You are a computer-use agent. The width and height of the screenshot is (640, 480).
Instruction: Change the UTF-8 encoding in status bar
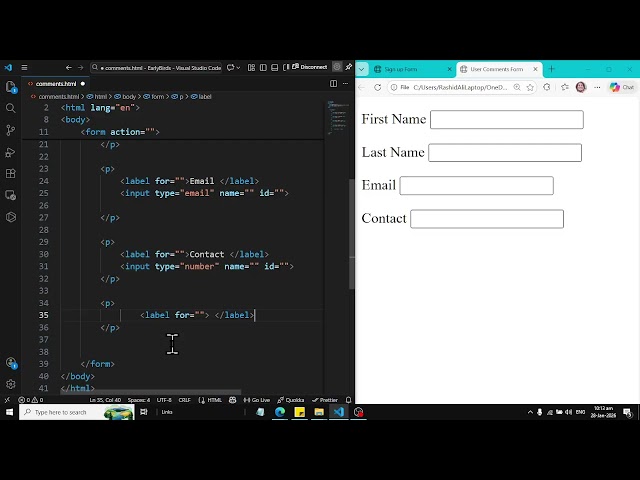tap(164, 400)
